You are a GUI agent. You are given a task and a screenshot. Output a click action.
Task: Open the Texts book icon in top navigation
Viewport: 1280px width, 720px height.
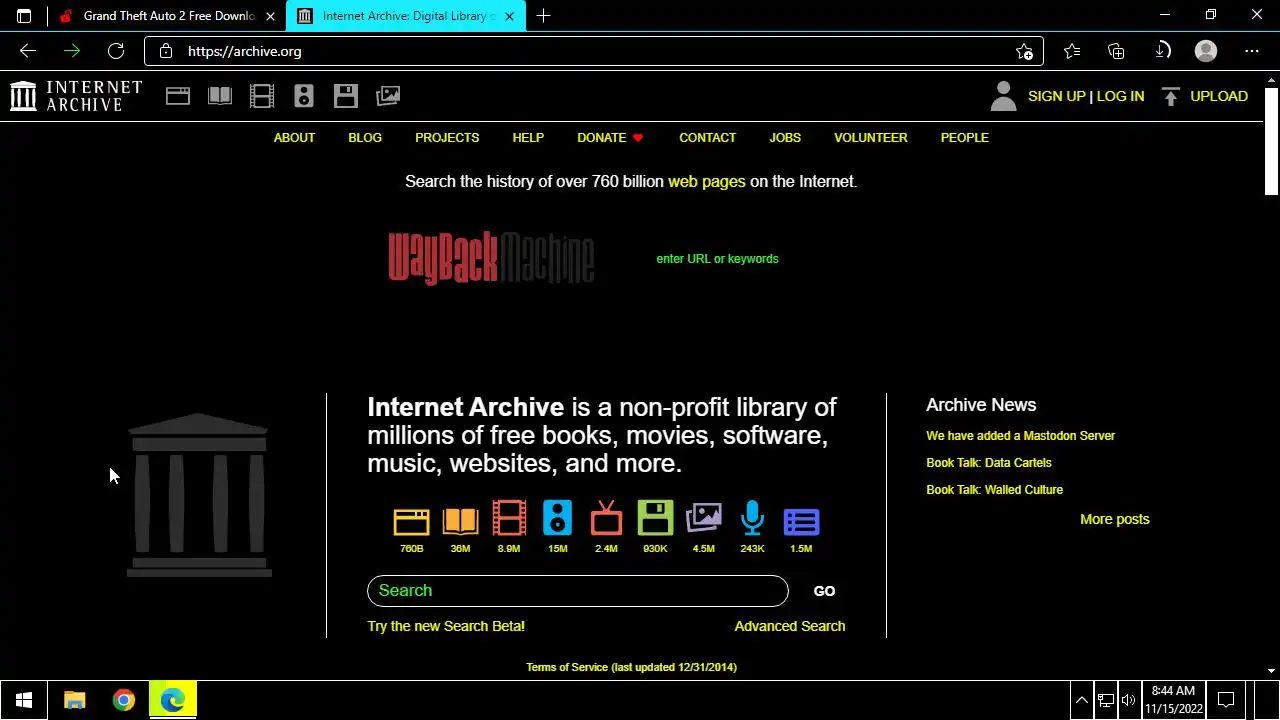tap(220, 96)
